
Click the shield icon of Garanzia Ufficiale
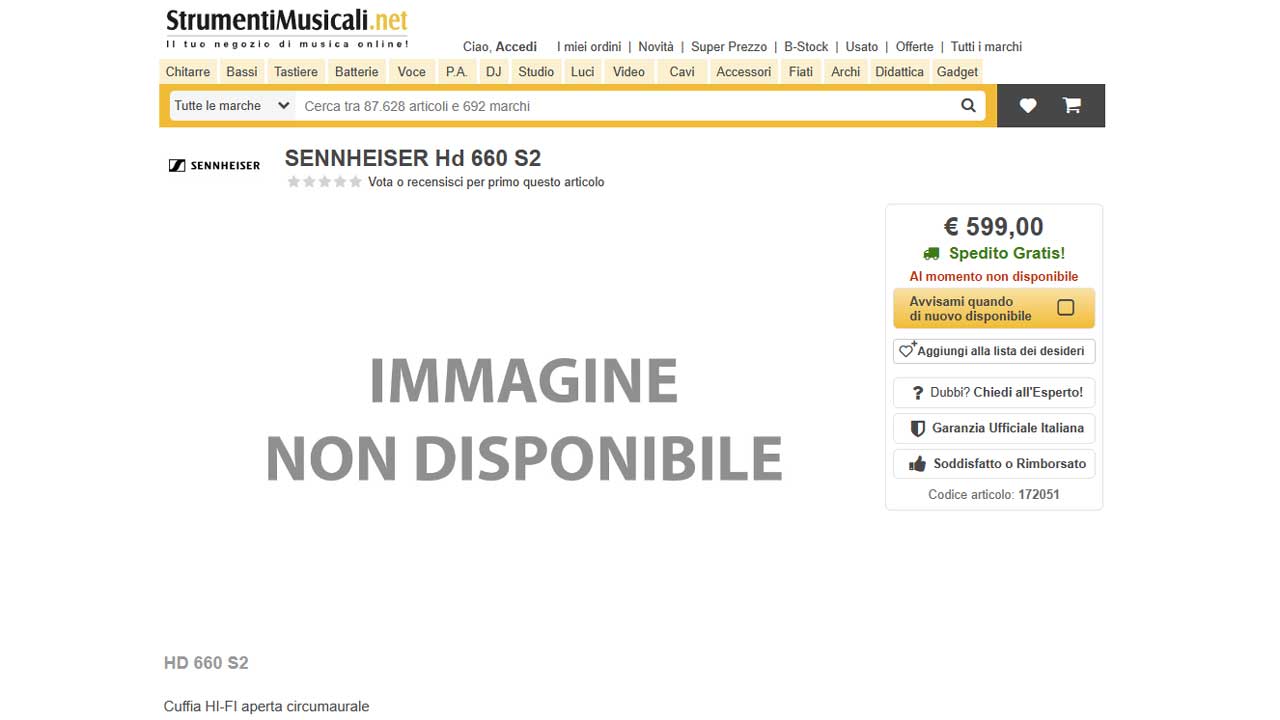tap(917, 428)
